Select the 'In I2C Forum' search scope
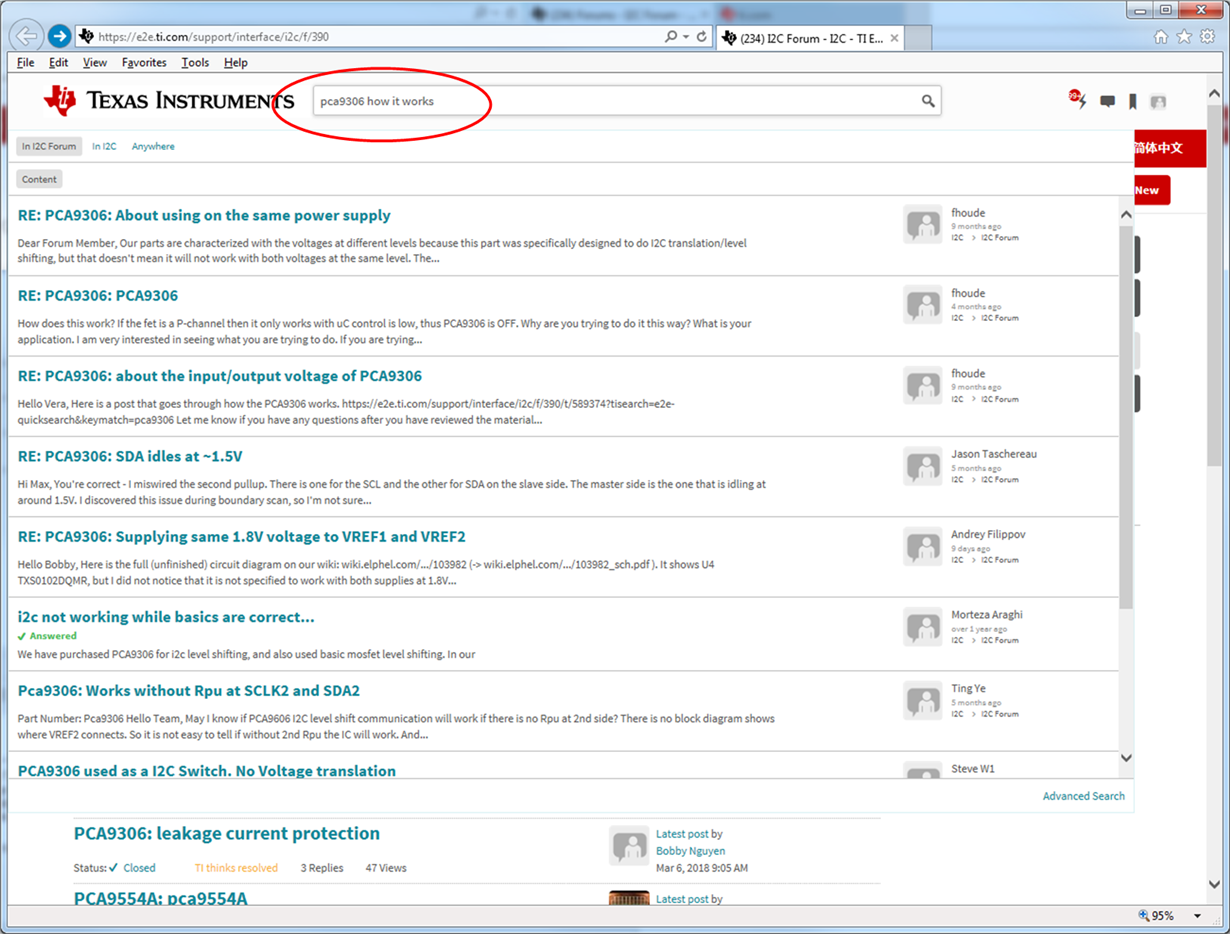The height and width of the screenshot is (934, 1230). (x=49, y=146)
